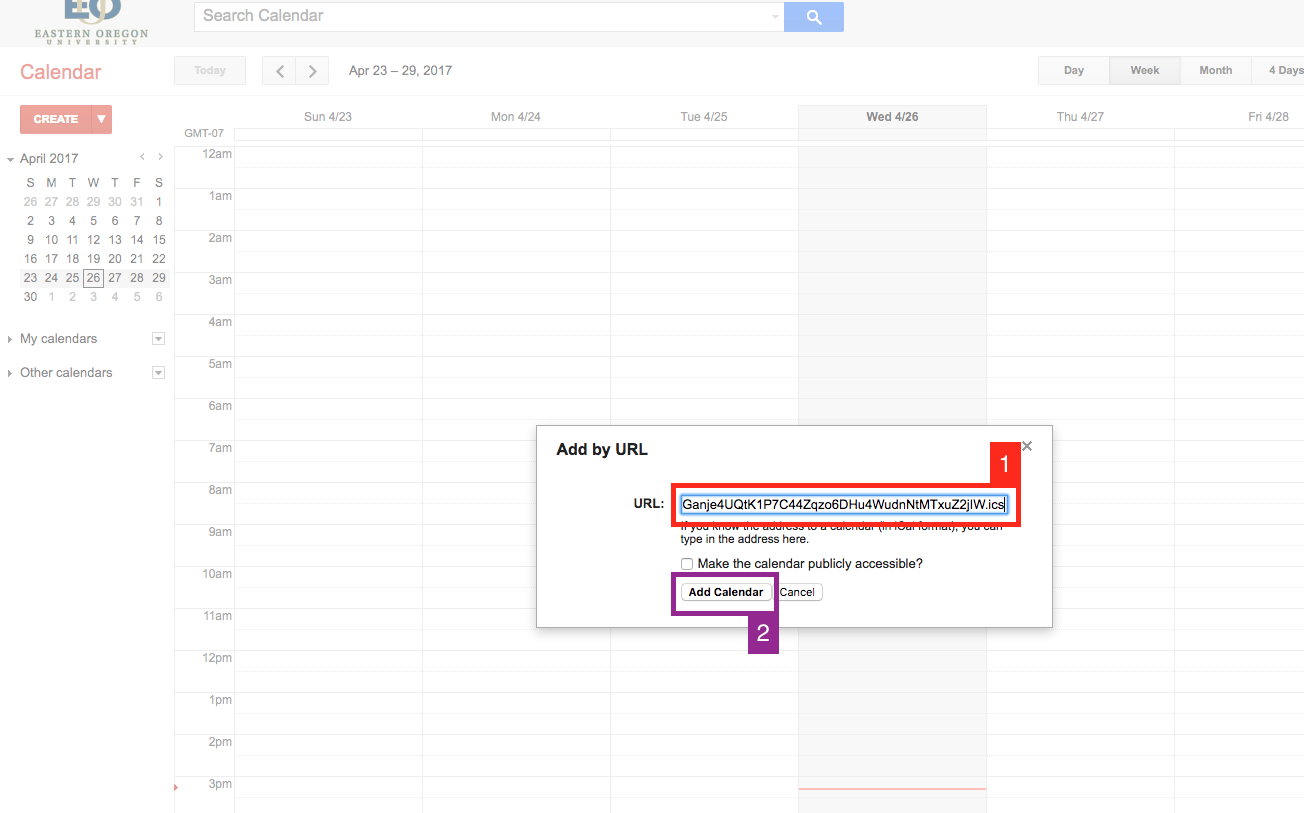Select April 21 in mini calendar
The height and width of the screenshot is (813, 1304).
pyautogui.click(x=137, y=259)
